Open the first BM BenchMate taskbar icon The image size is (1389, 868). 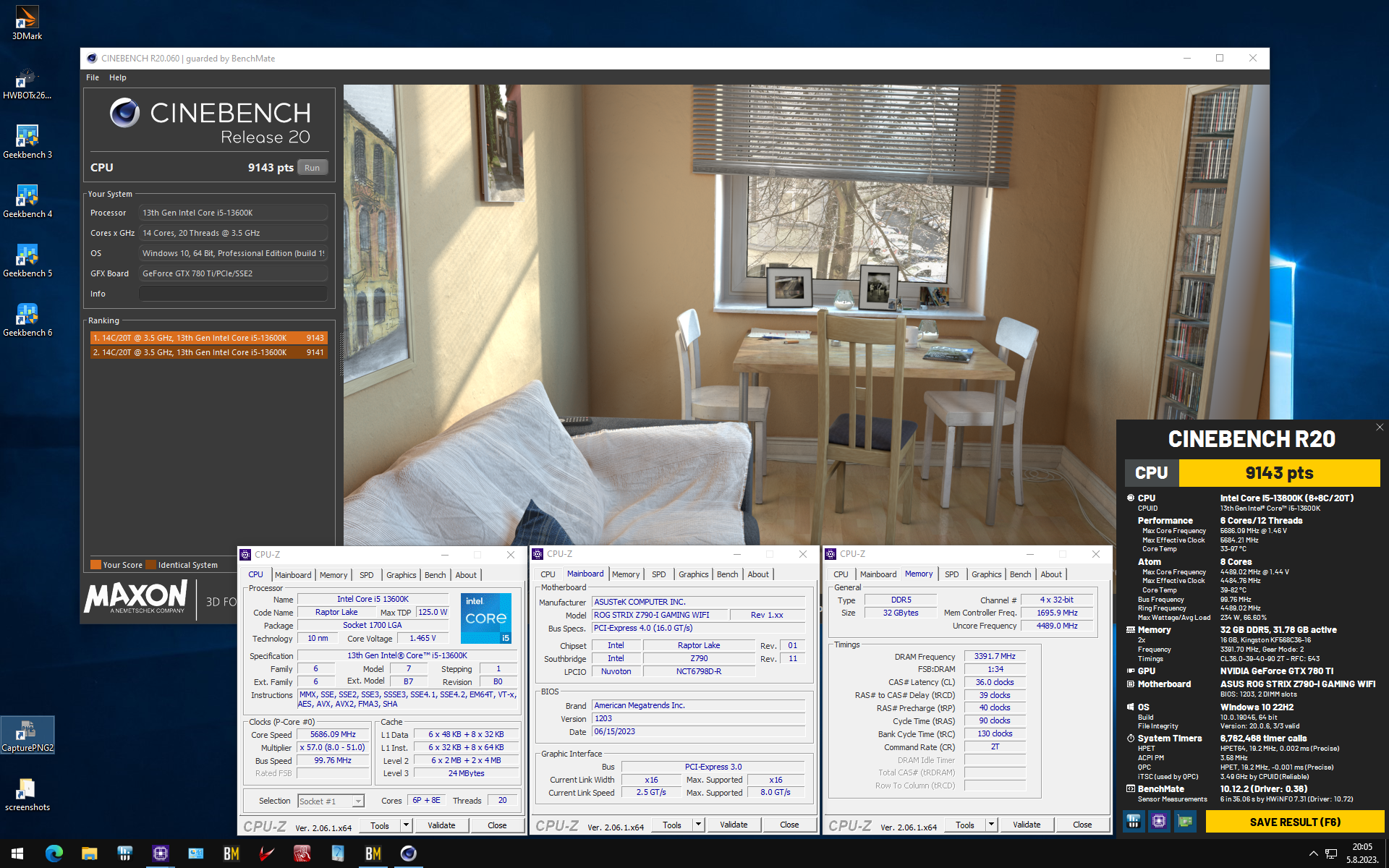(231, 854)
